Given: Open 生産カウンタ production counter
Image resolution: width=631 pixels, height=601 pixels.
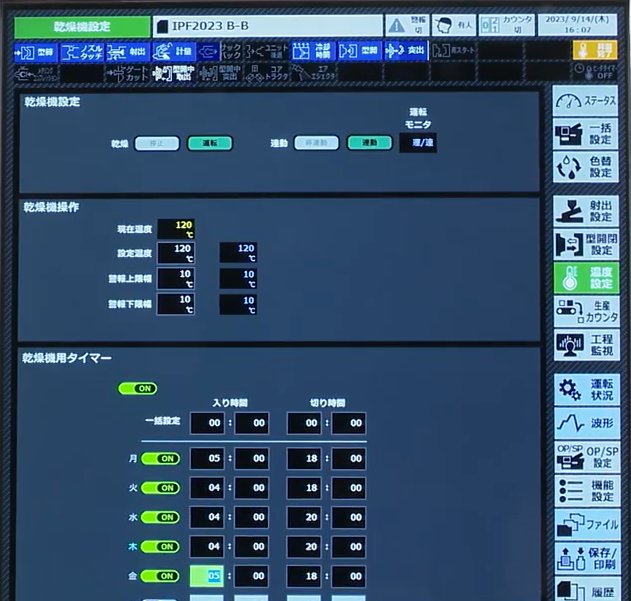Looking at the screenshot, I should point(586,311).
